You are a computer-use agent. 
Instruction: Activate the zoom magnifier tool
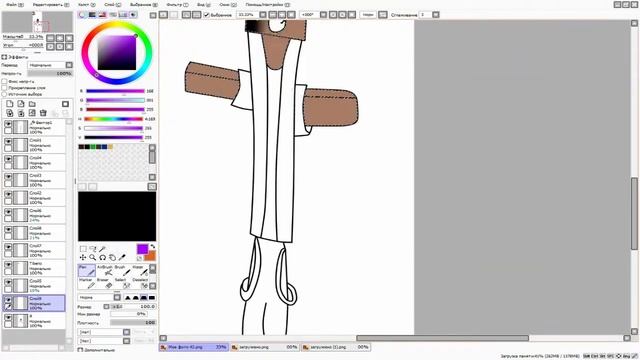click(93, 258)
